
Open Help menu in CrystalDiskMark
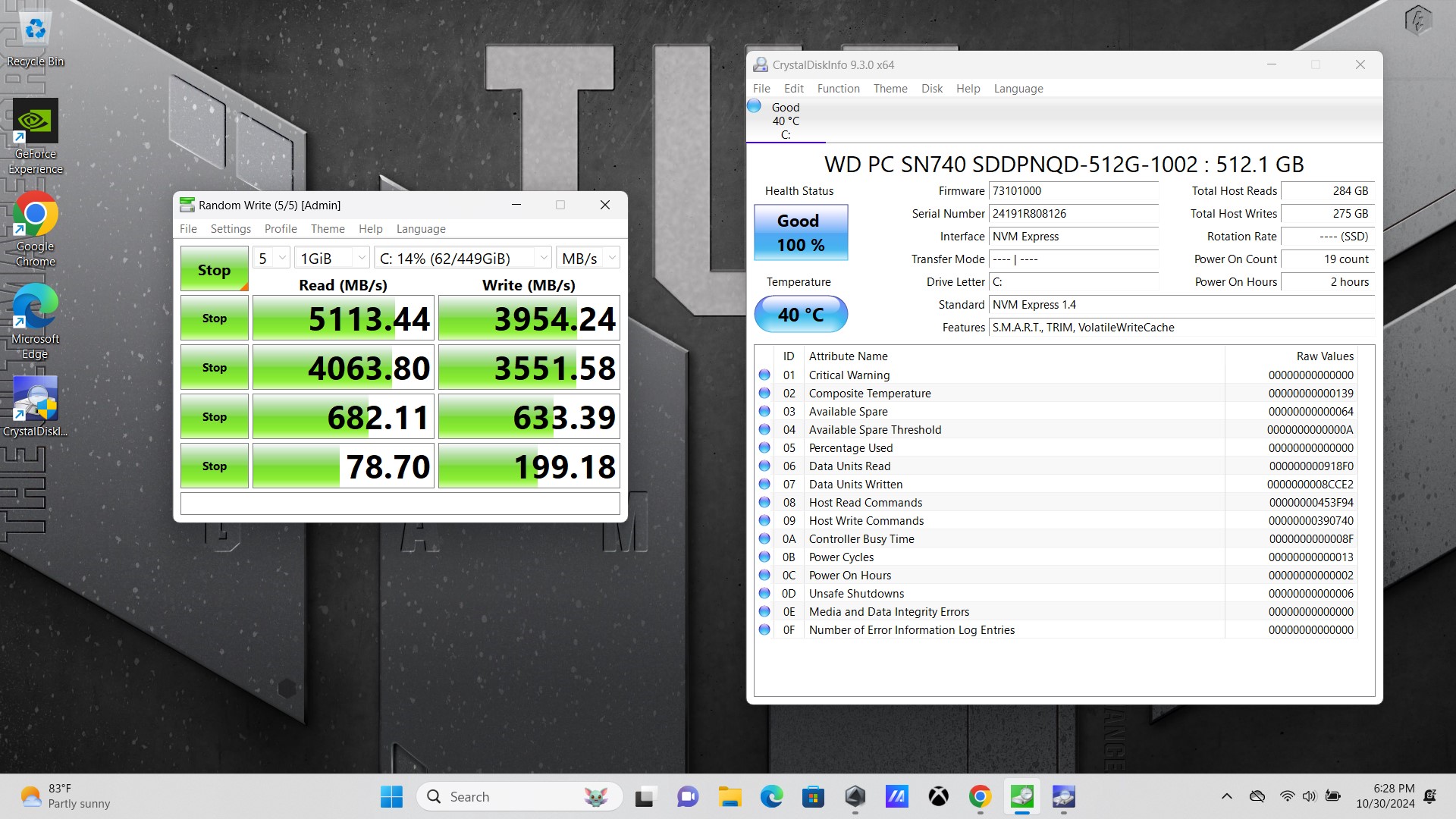click(x=371, y=229)
